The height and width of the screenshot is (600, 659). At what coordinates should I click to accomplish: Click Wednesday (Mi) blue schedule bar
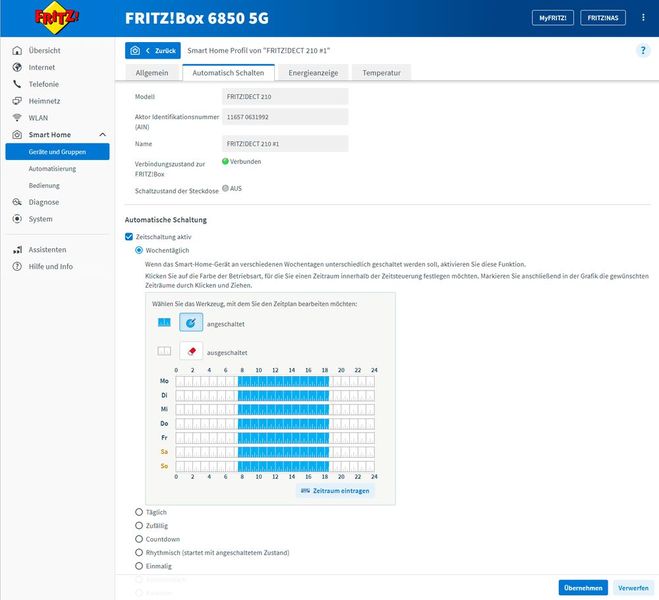coord(283,409)
